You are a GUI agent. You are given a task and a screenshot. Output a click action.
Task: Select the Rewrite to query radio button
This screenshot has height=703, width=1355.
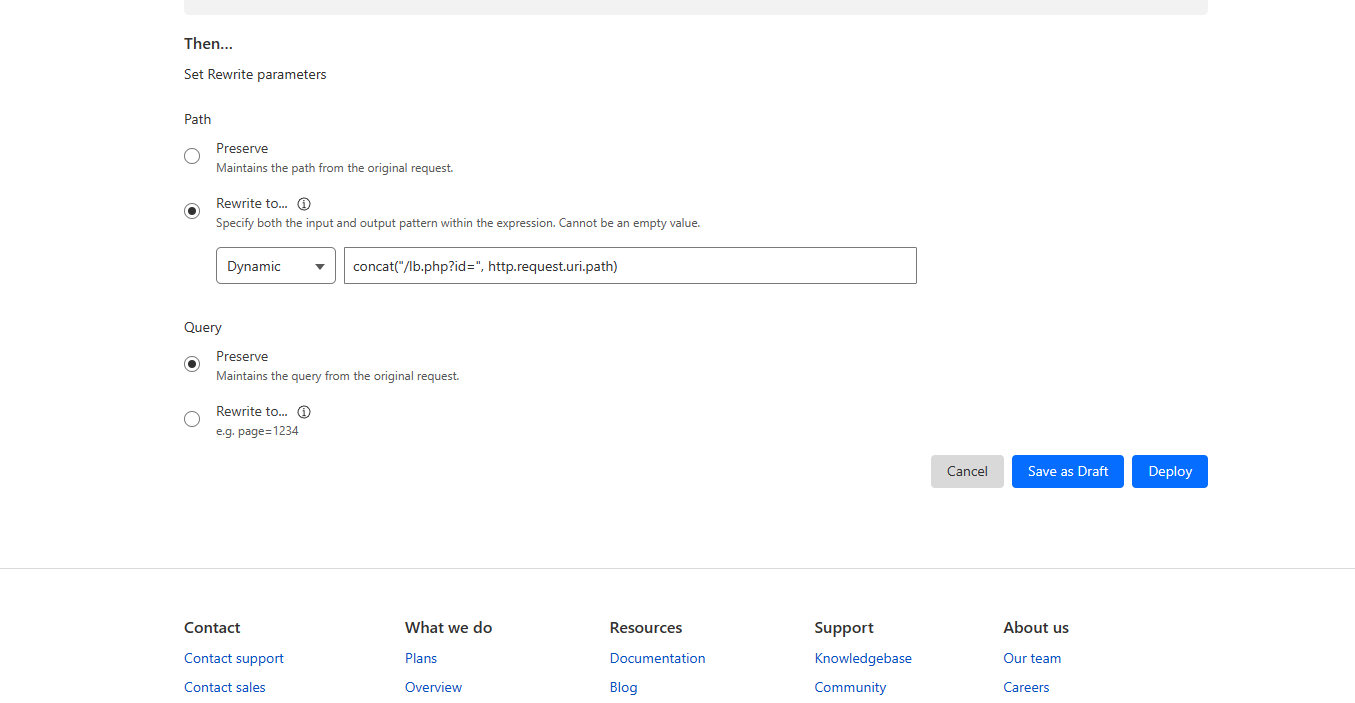[192, 419]
